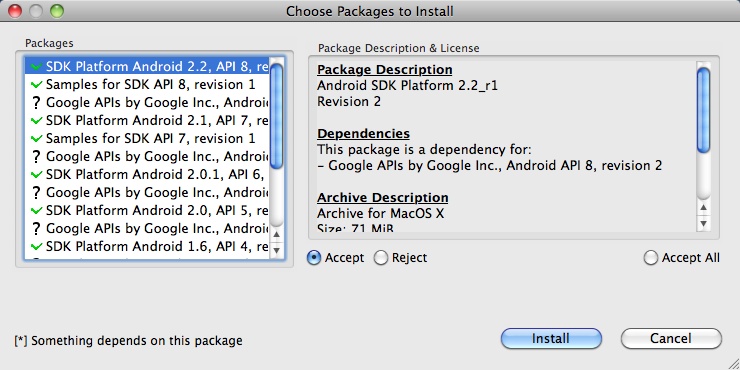Click the Packages list scroll down arrow

tap(277, 250)
